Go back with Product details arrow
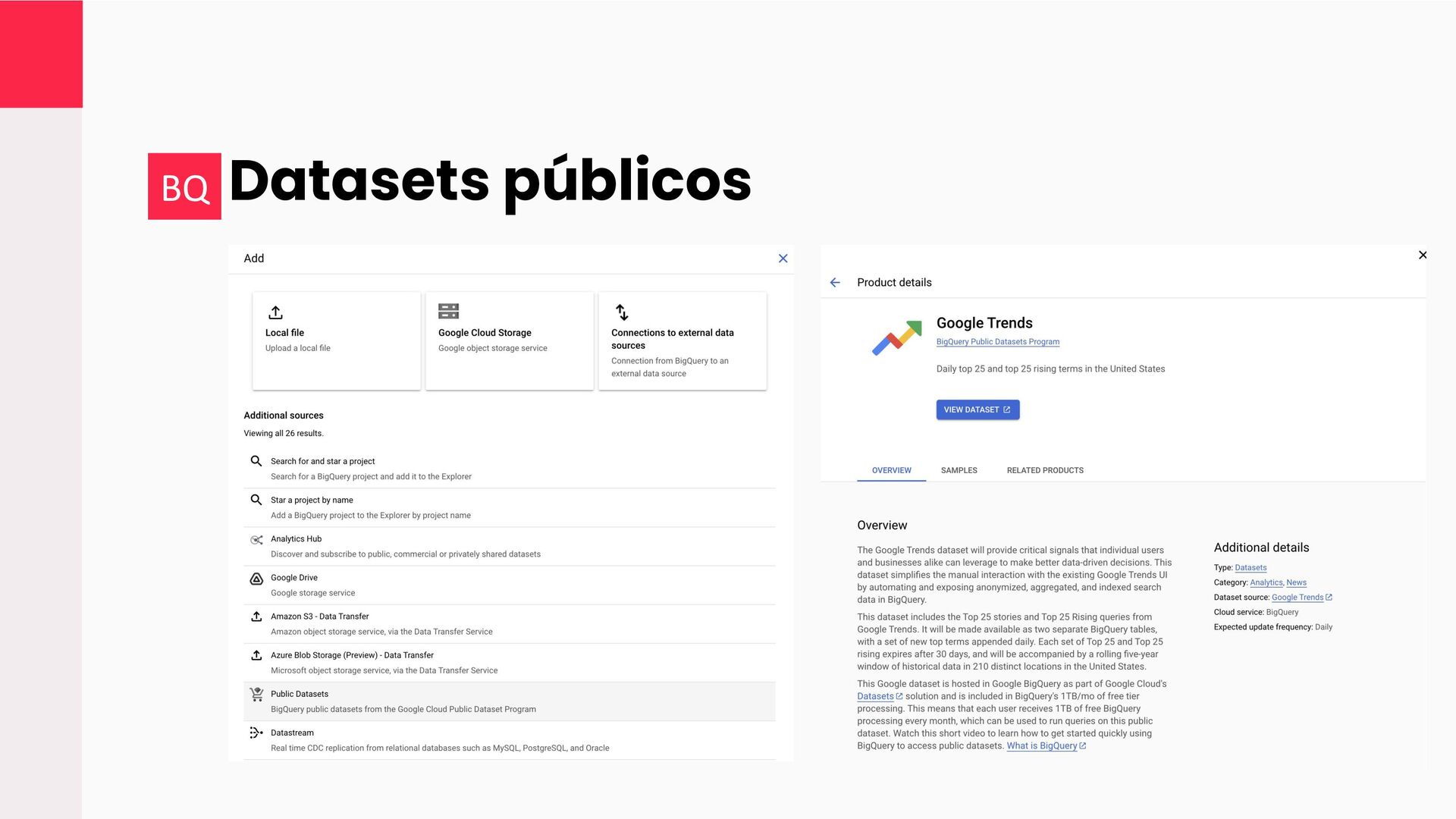 835,283
